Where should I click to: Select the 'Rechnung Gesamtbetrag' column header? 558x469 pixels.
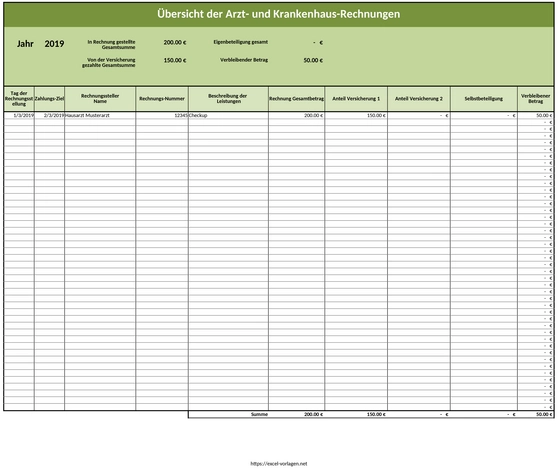[x=296, y=99]
